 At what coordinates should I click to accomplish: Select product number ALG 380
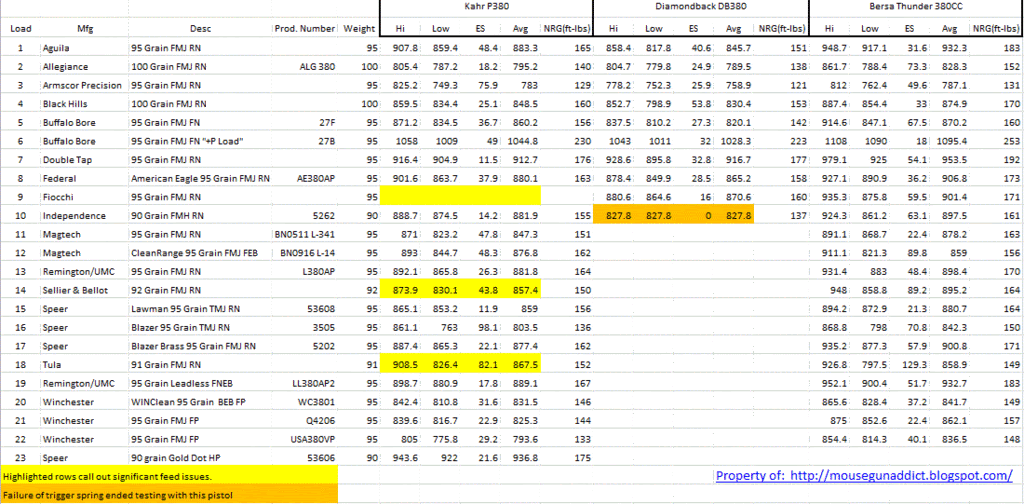[317, 67]
